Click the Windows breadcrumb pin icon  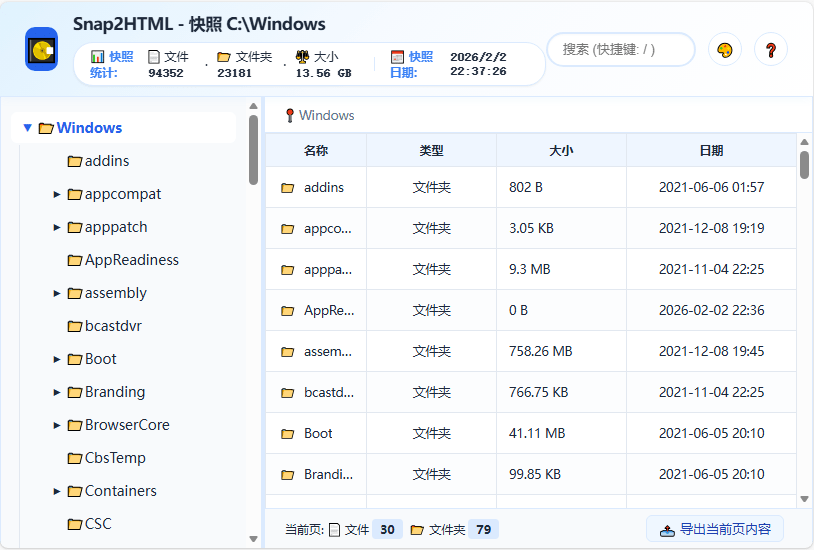pyautogui.click(x=289, y=115)
